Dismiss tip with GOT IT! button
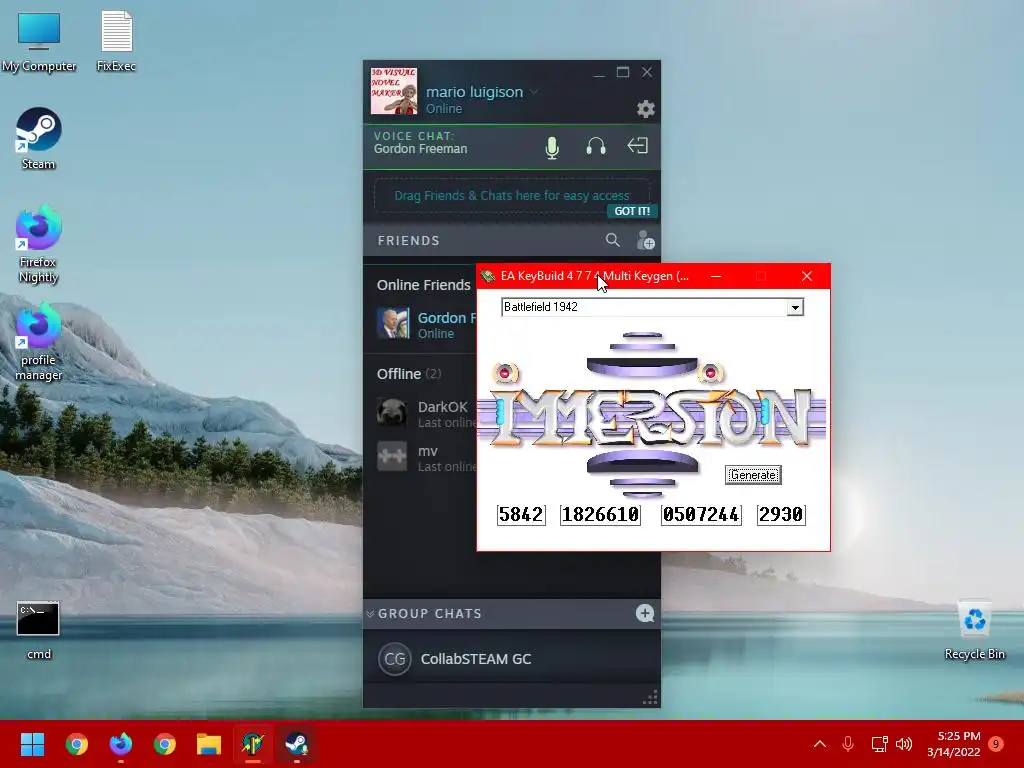The image size is (1024, 768). (632, 211)
